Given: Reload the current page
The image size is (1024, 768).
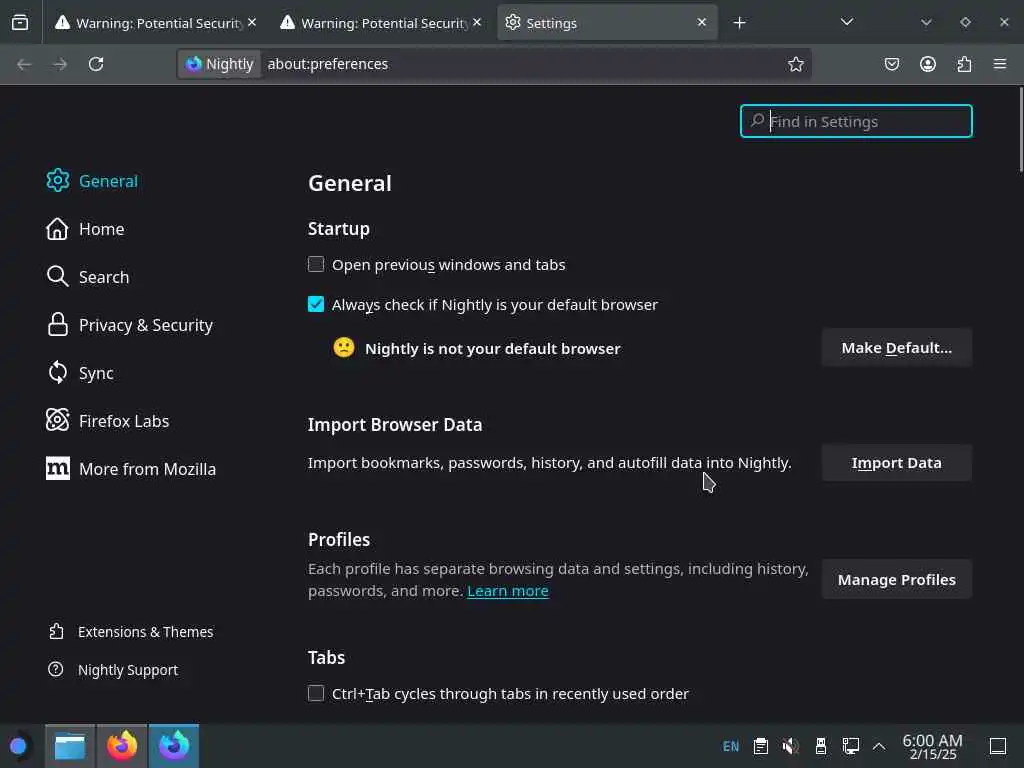Looking at the screenshot, I should click(x=96, y=64).
